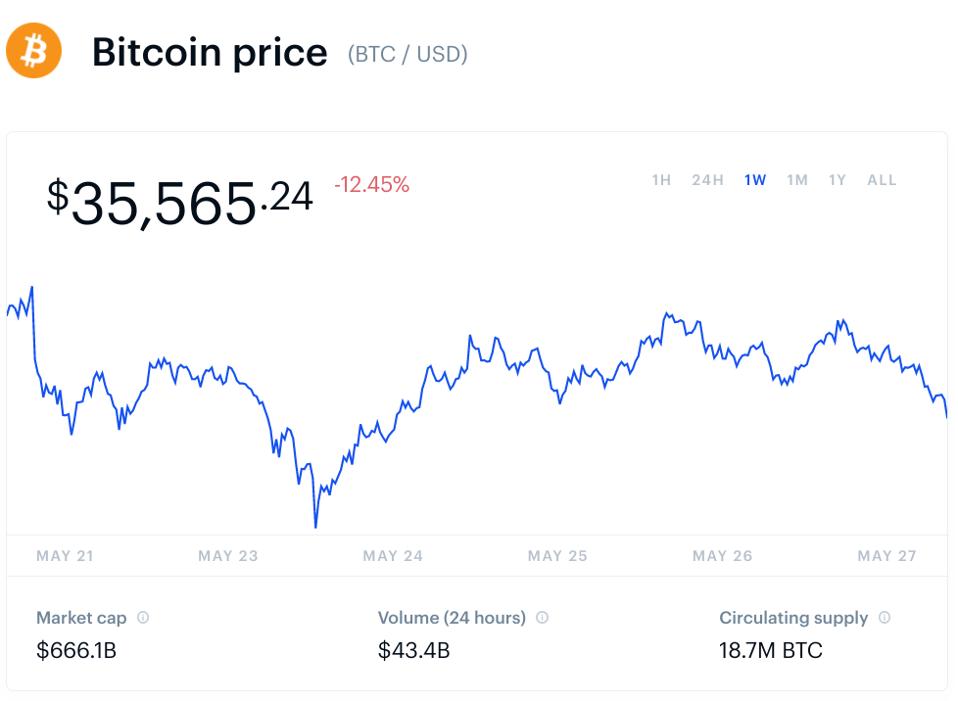Click the MAY 21 date marker
The image size is (958, 701).
[x=65, y=556]
